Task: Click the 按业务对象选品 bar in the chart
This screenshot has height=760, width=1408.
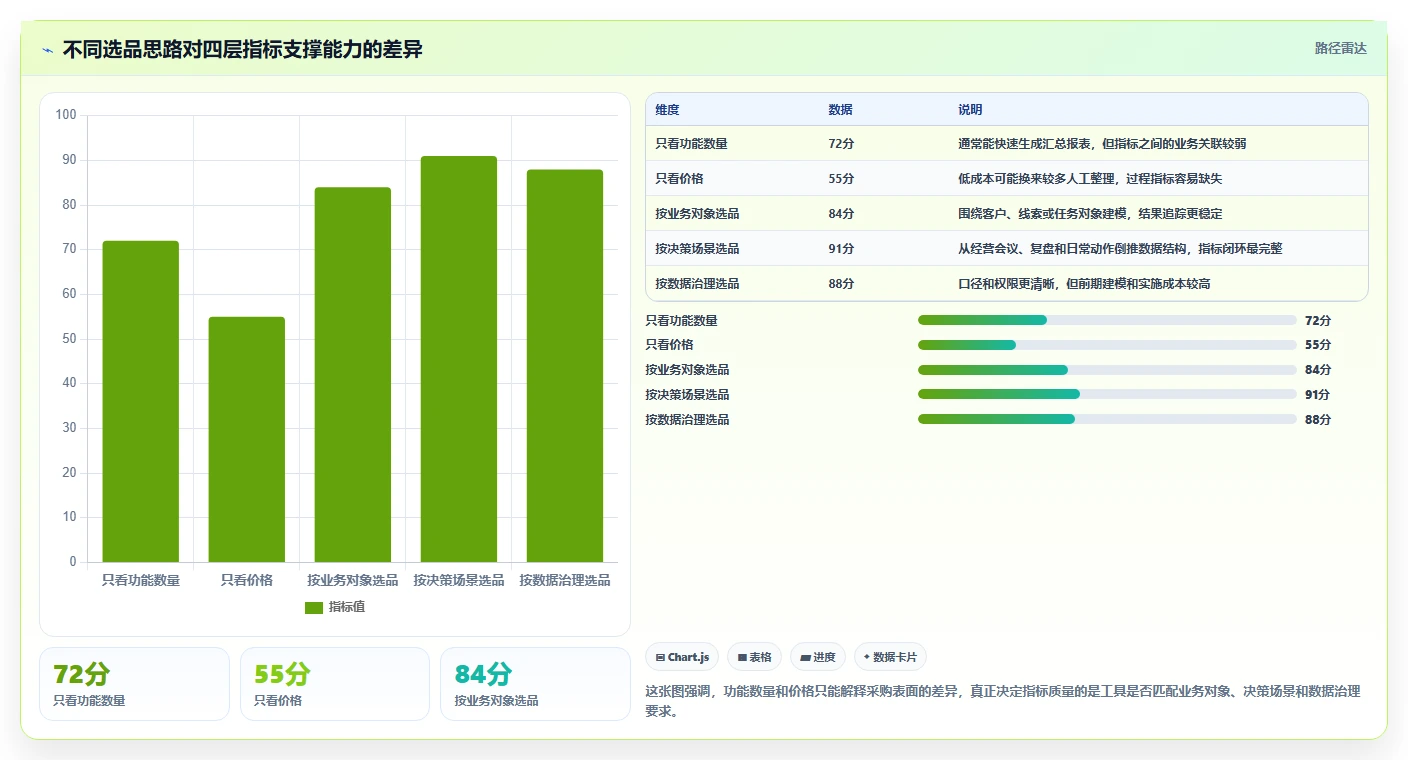Action: point(353,375)
